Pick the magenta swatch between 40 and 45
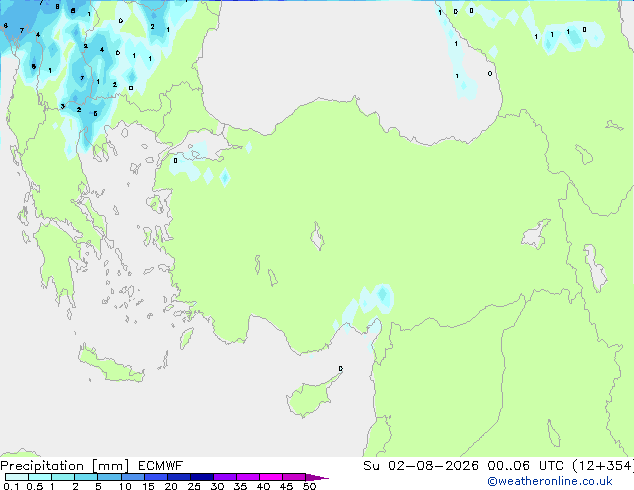 click(271, 477)
